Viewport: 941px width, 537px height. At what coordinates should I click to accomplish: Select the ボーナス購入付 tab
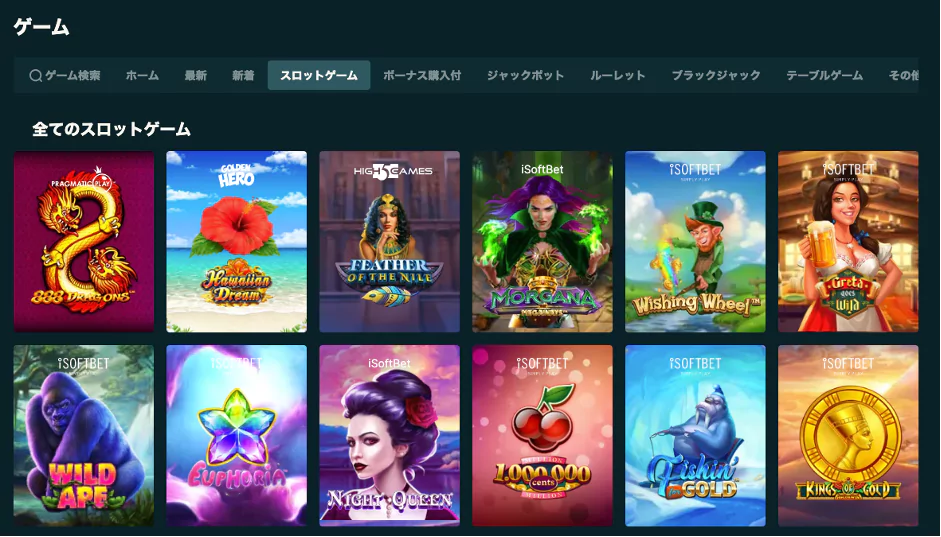[x=422, y=76]
